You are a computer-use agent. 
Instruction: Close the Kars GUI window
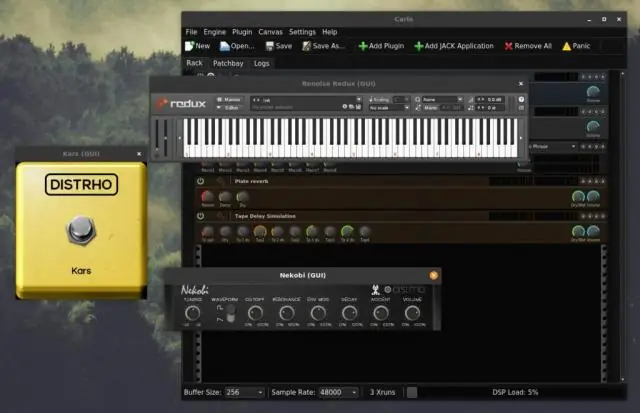(139, 154)
